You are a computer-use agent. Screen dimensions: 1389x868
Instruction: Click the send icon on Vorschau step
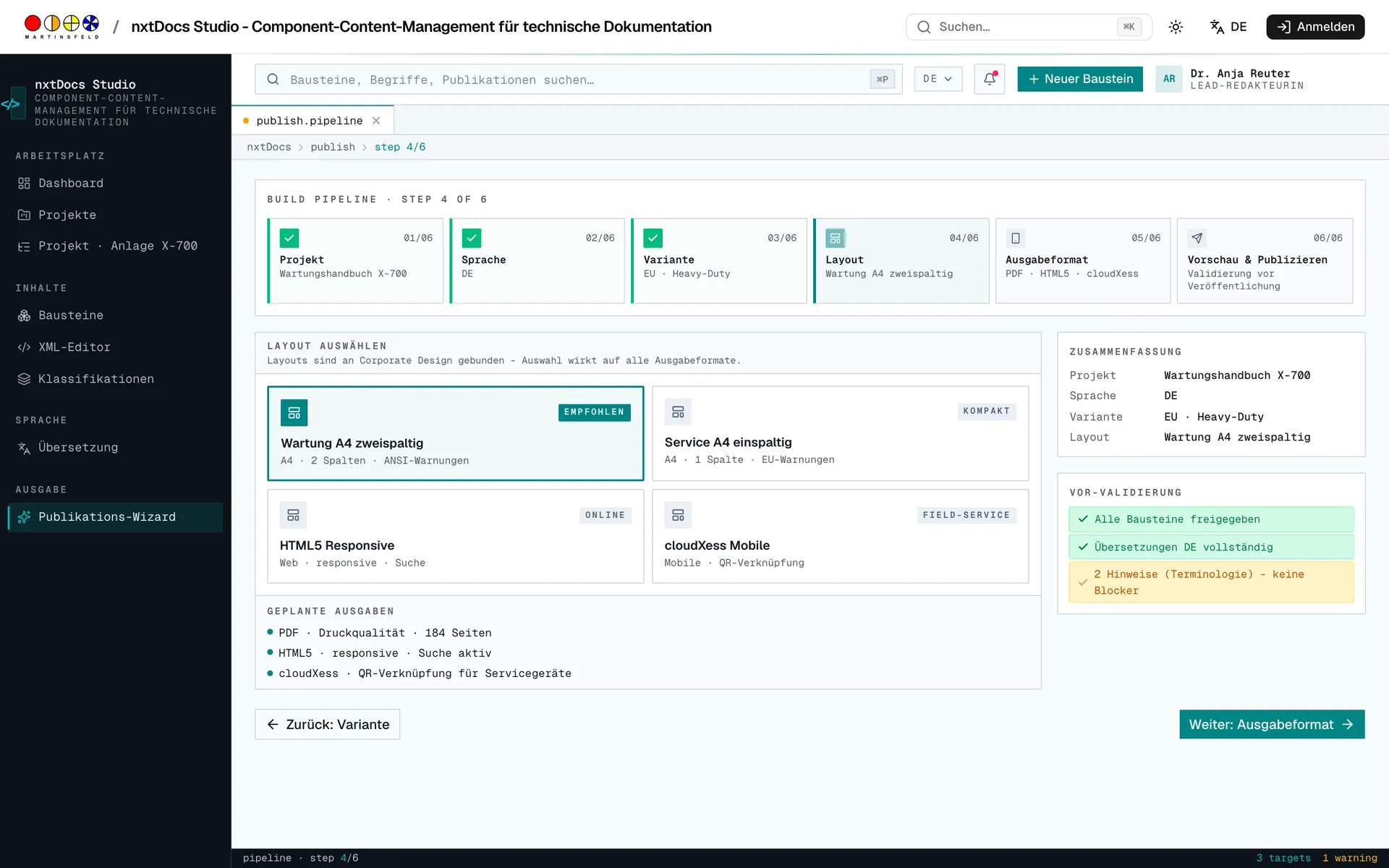pyautogui.click(x=1197, y=238)
